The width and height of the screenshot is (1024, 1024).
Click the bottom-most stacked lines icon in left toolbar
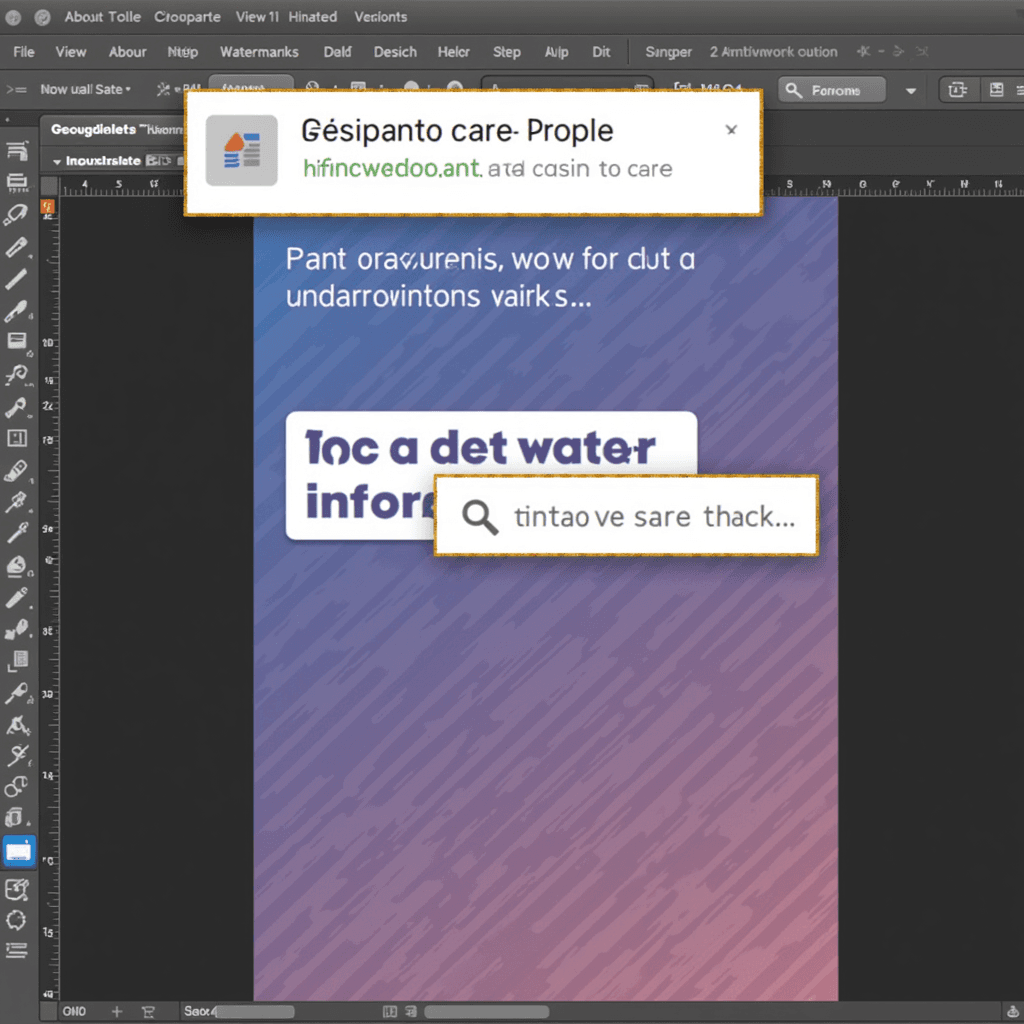tap(17, 949)
